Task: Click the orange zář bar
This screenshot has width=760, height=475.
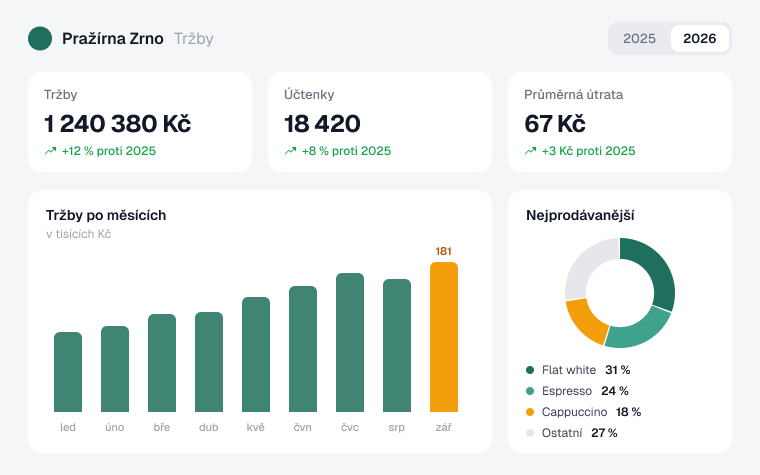Action: click(444, 337)
